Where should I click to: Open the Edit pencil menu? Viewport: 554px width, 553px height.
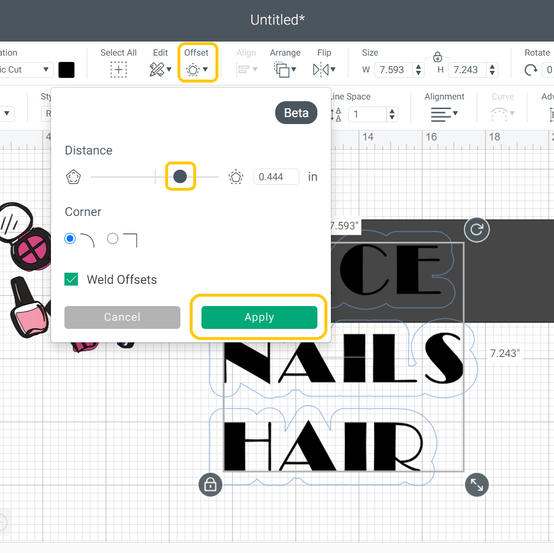(x=157, y=69)
